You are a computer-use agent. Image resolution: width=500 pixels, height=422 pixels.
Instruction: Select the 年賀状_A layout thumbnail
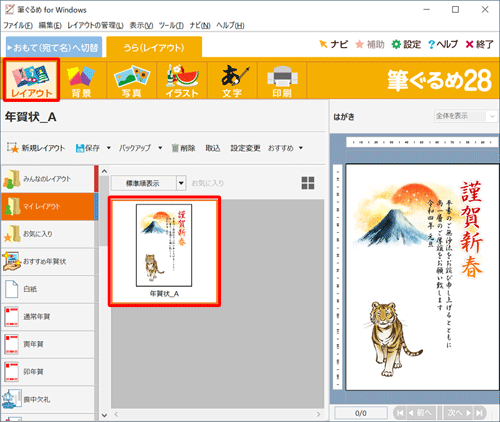click(164, 251)
